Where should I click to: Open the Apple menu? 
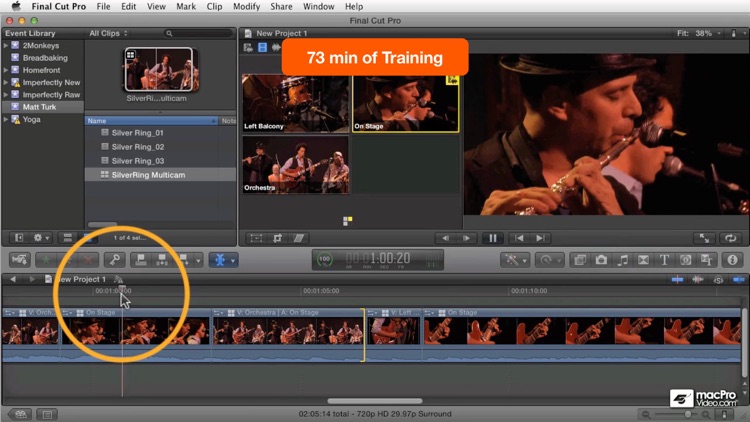(x=16, y=6)
